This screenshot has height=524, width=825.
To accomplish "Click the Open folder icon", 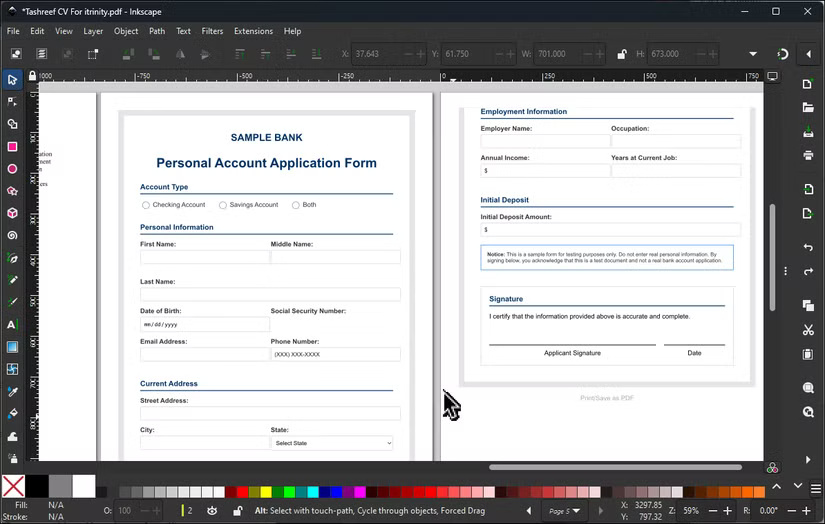I will point(808,107).
